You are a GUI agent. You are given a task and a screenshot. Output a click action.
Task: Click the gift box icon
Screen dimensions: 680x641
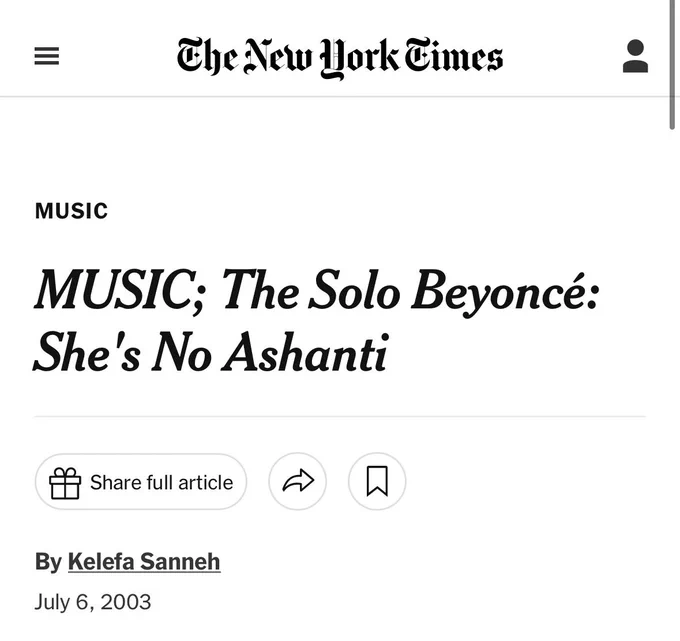point(65,483)
